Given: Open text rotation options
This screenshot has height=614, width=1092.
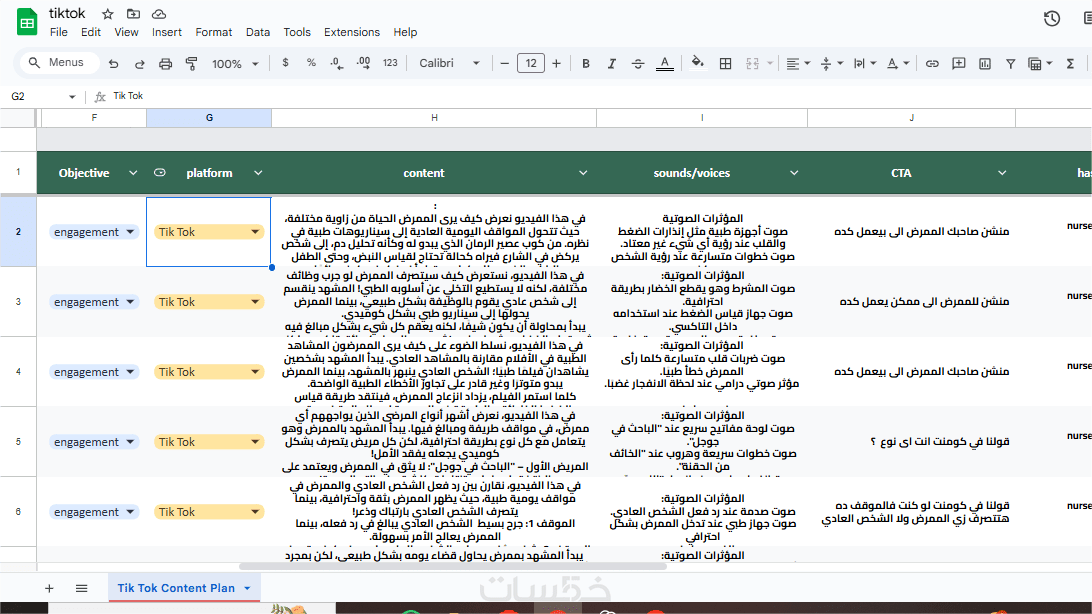Looking at the screenshot, I should point(898,63).
